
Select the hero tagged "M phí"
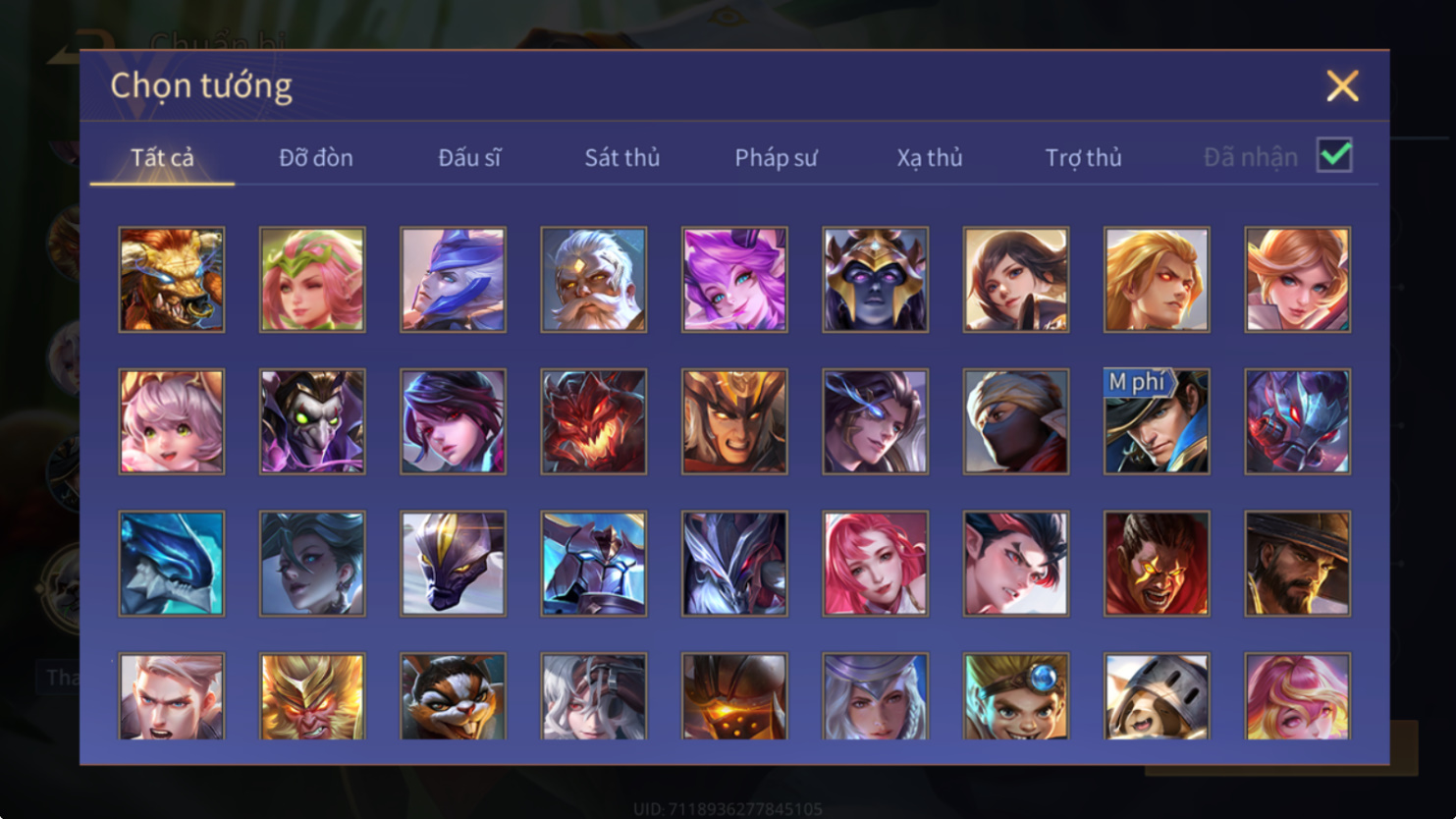(x=1157, y=422)
